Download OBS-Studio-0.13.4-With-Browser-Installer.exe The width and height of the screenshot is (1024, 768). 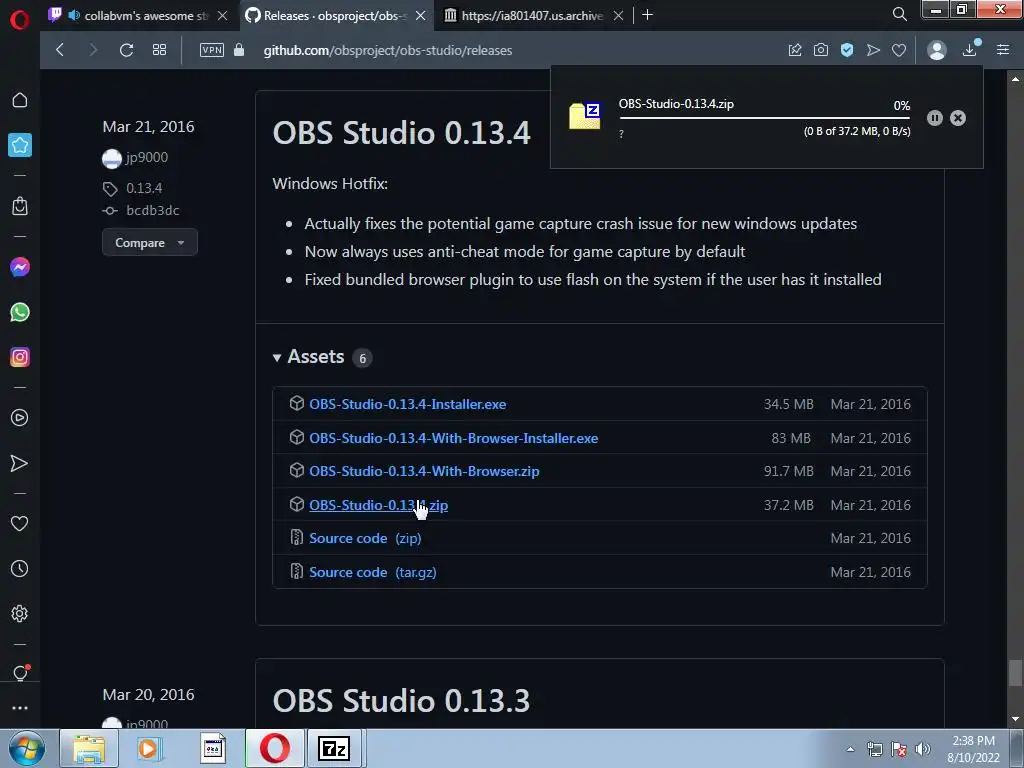[453, 438]
